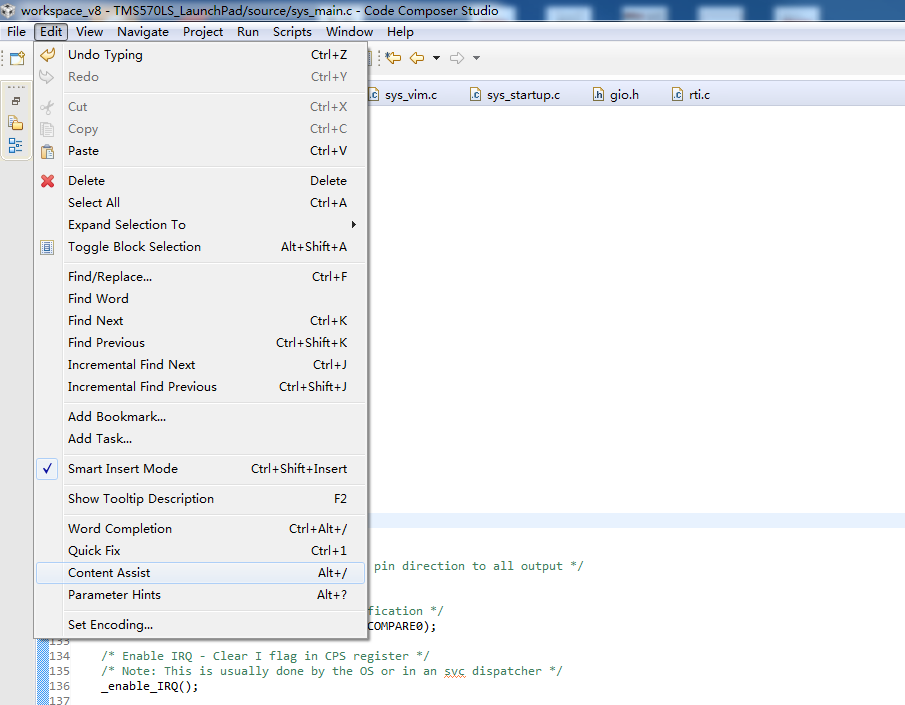The height and width of the screenshot is (705, 905).
Task: Choose Select All
Action: pyautogui.click(x=200, y=203)
